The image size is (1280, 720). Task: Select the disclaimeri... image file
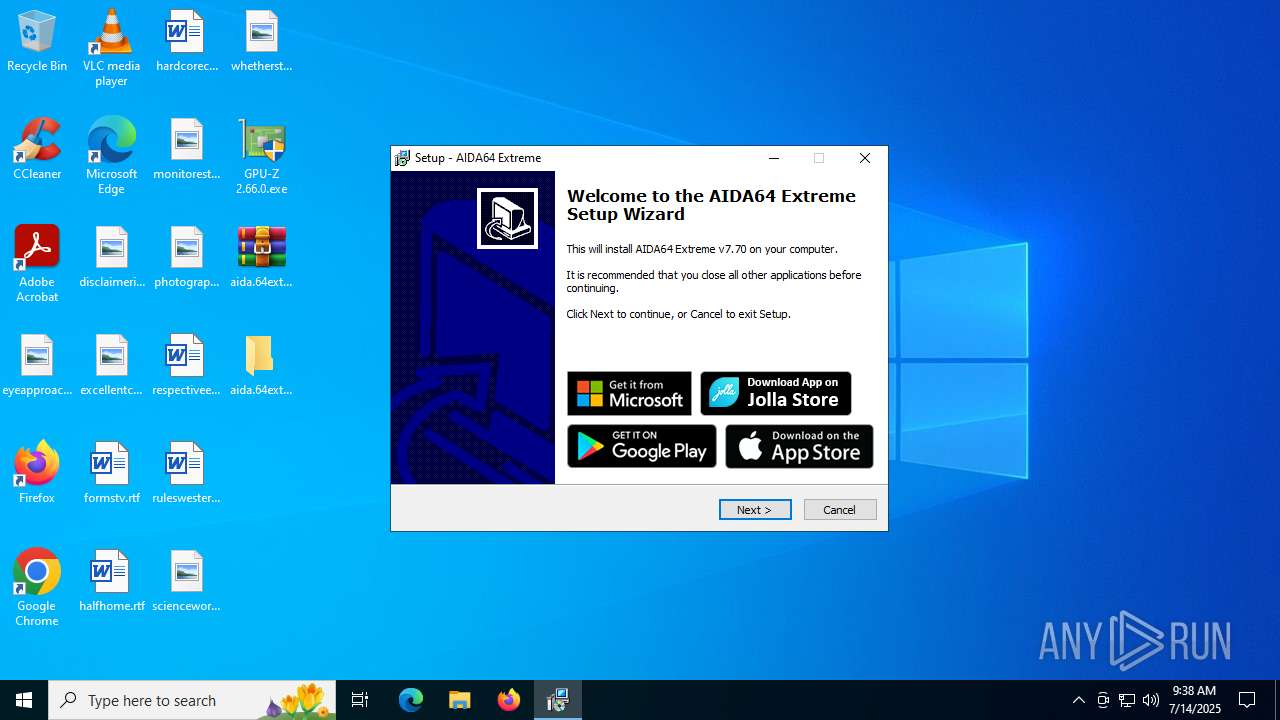[x=111, y=258]
